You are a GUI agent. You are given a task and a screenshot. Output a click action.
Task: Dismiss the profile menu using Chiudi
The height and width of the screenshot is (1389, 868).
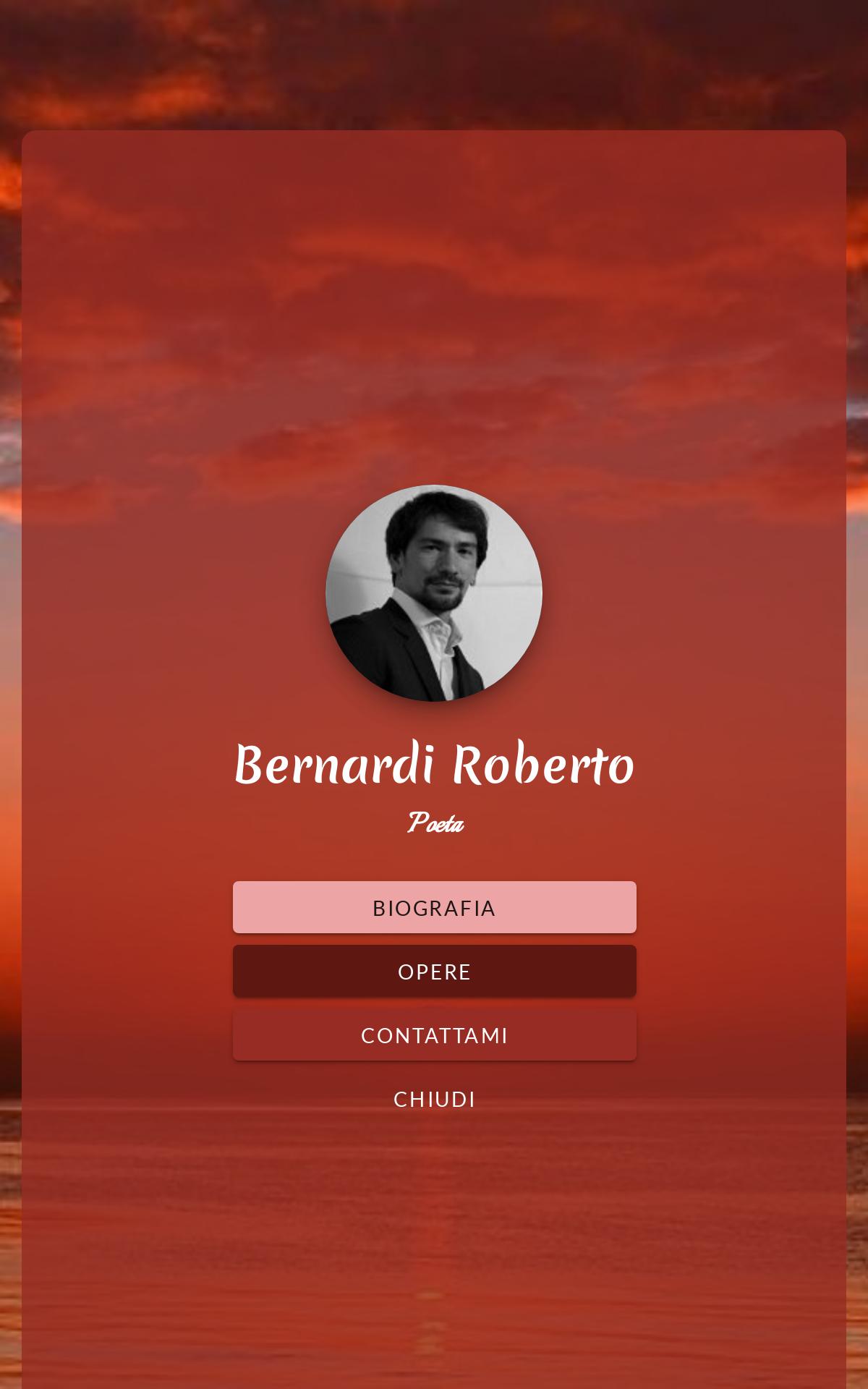[x=434, y=1099]
